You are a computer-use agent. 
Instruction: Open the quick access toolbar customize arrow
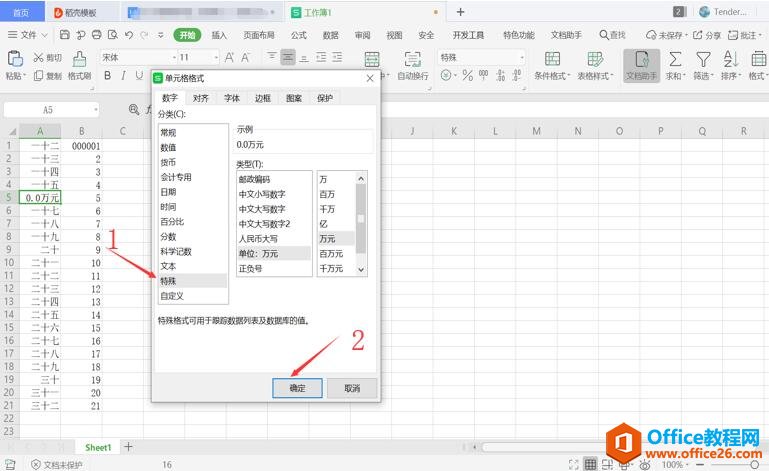click(160, 35)
